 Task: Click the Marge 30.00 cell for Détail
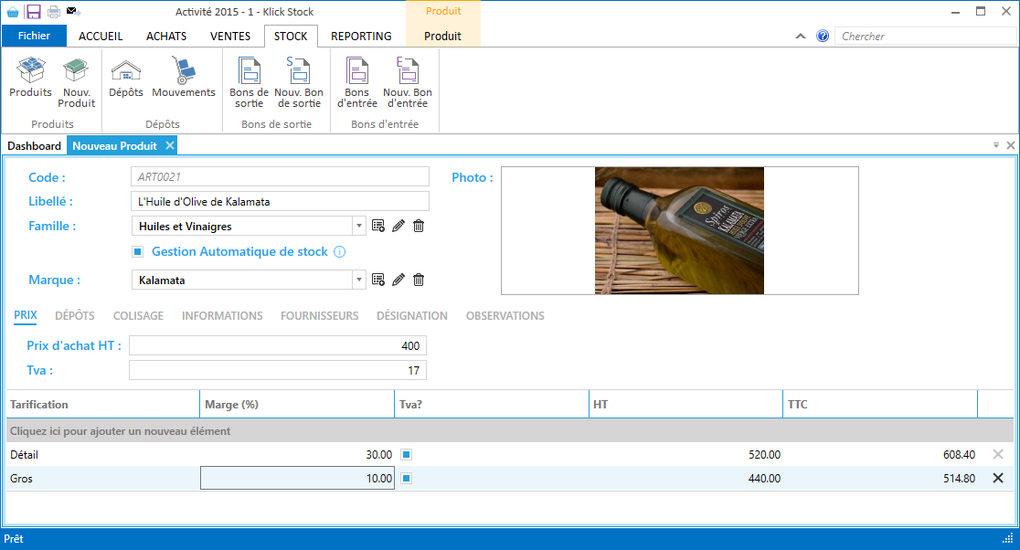pyautogui.click(x=297, y=454)
